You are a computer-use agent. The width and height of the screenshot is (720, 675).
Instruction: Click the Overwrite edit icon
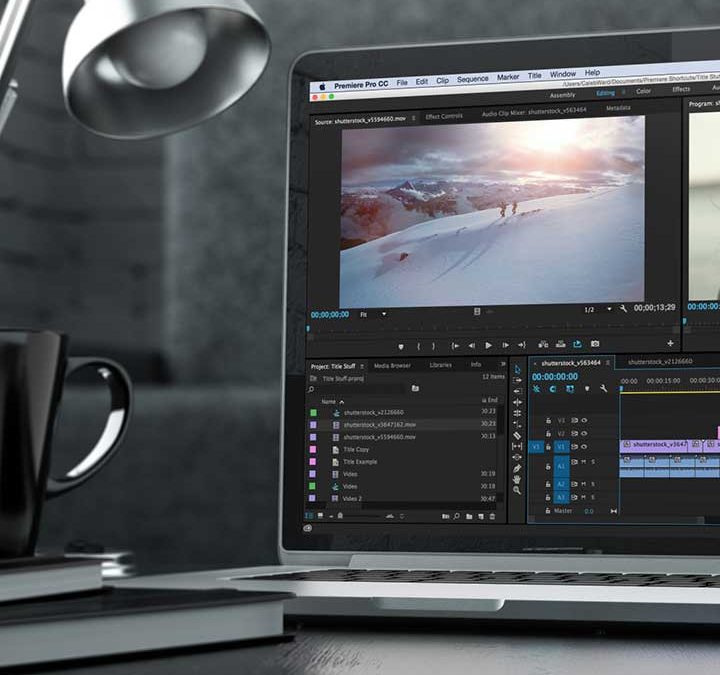coord(561,344)
